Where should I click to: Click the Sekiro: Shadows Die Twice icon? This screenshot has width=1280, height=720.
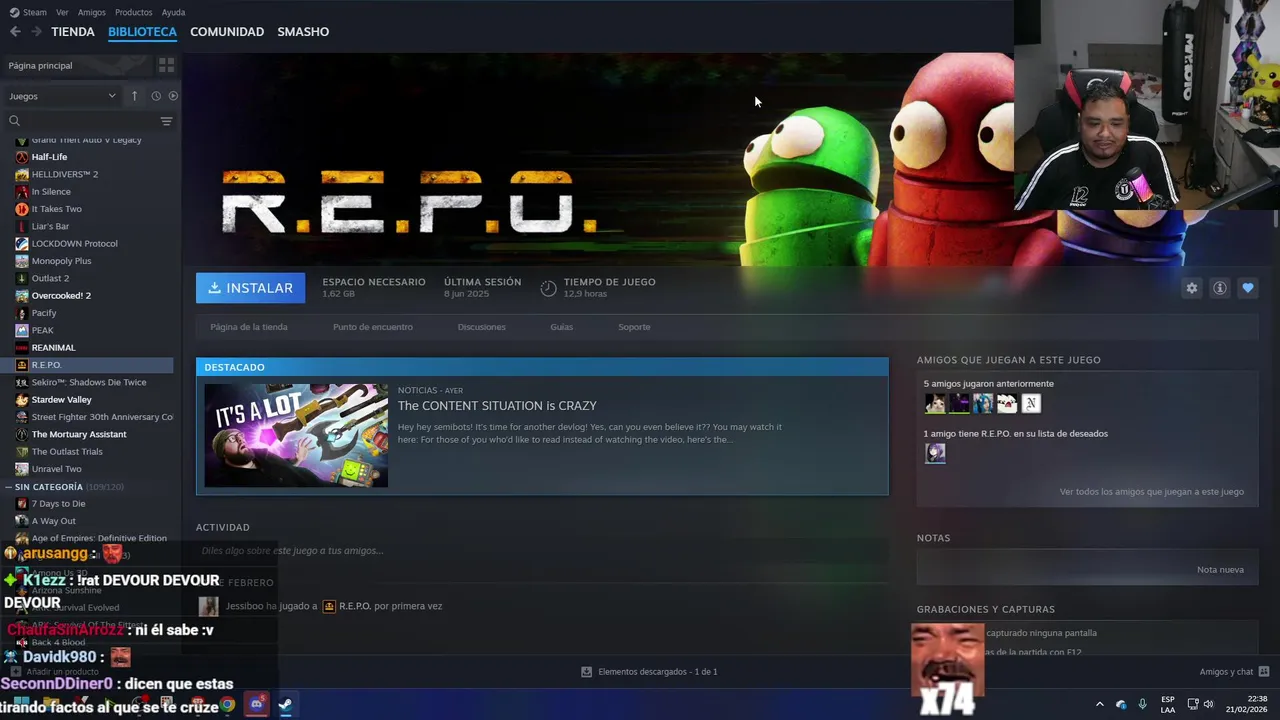(x=22, y=382)
